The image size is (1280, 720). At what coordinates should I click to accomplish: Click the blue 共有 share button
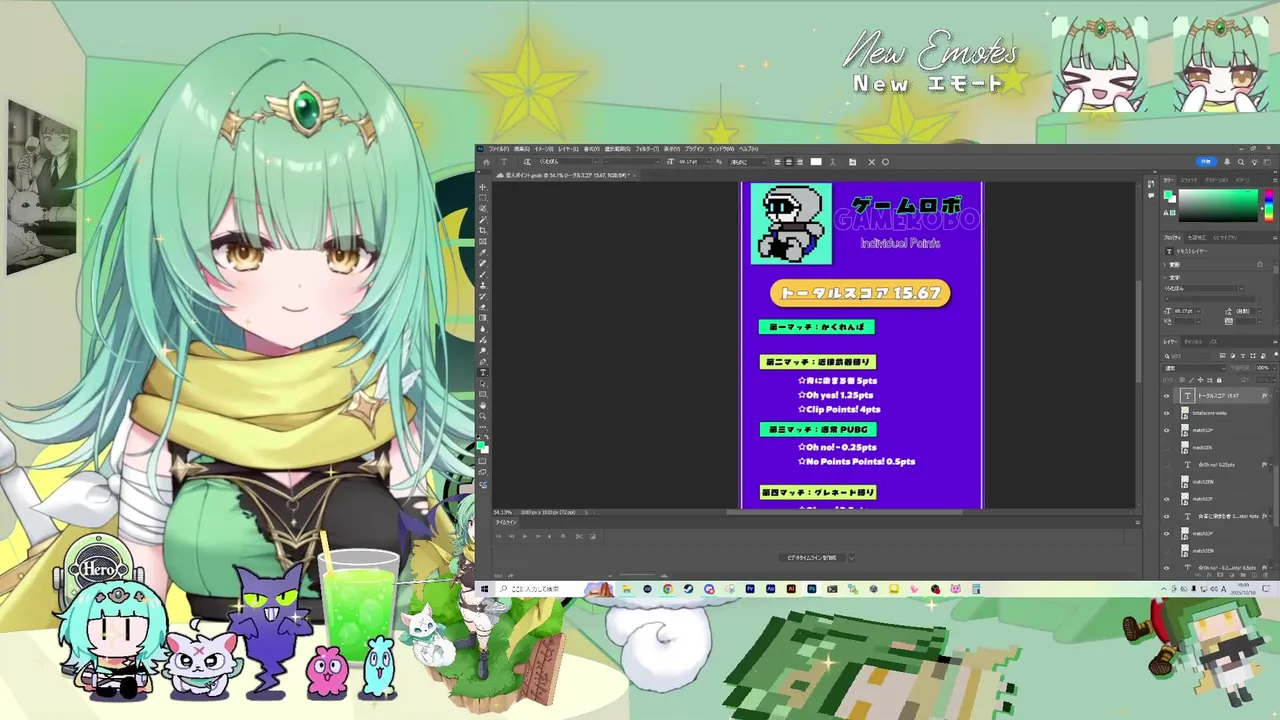tap(1206, 162)
